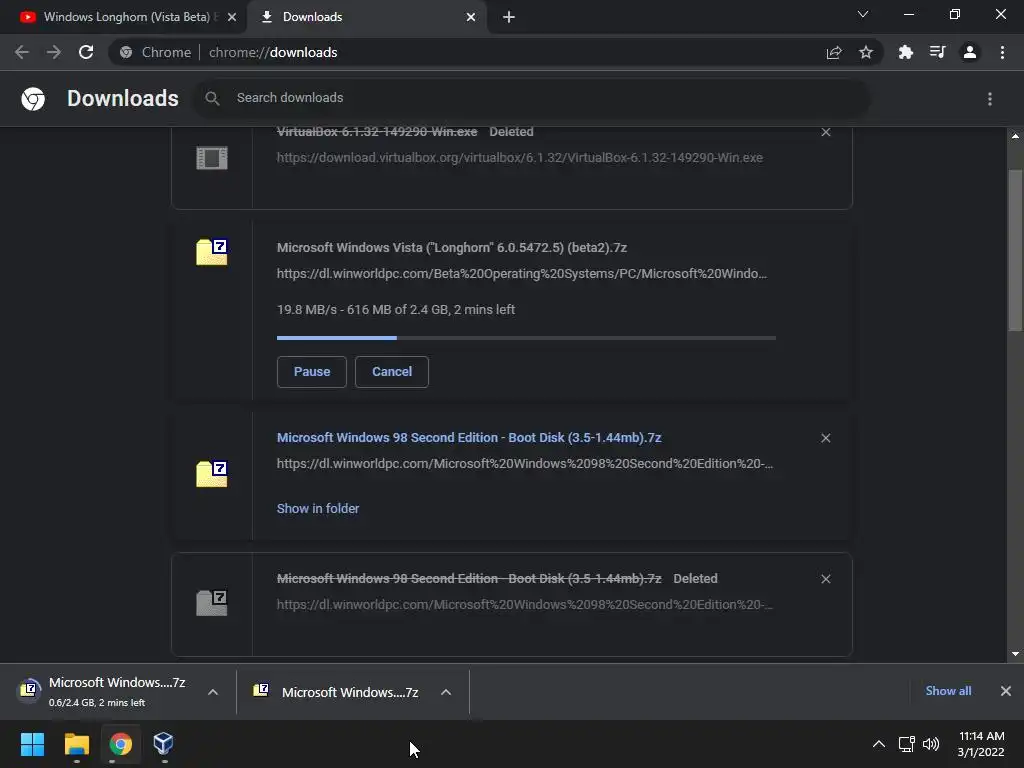Click the browser forward arrow

[54, 52]
